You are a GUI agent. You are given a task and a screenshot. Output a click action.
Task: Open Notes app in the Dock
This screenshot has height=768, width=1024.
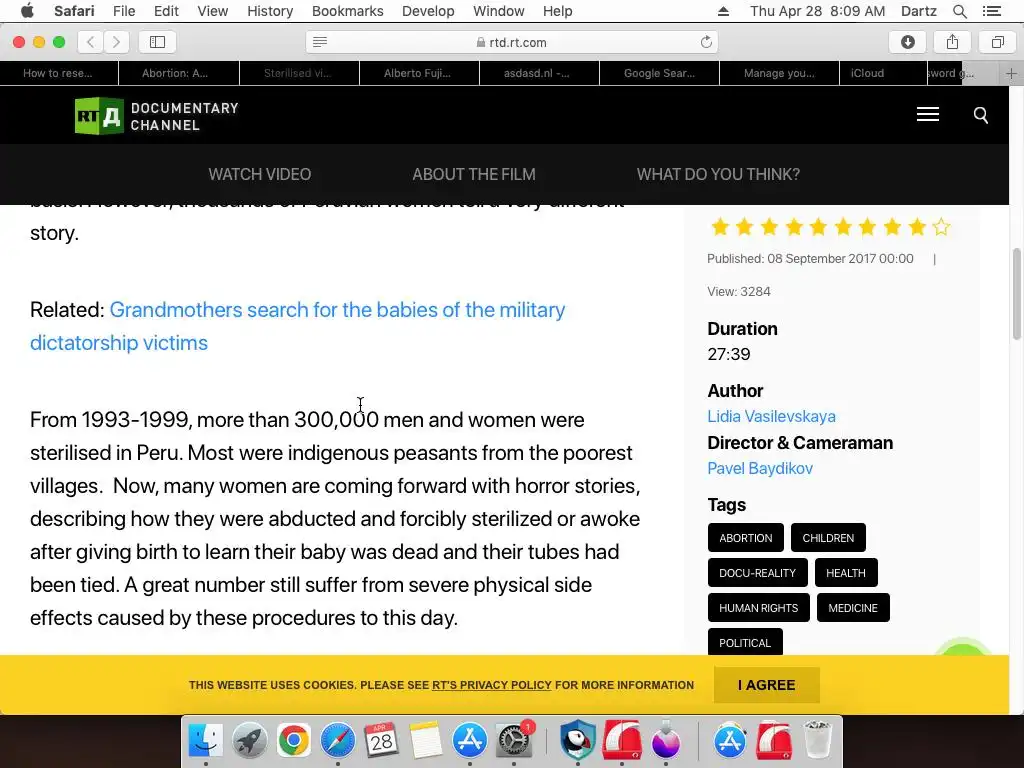pos(426,740)
